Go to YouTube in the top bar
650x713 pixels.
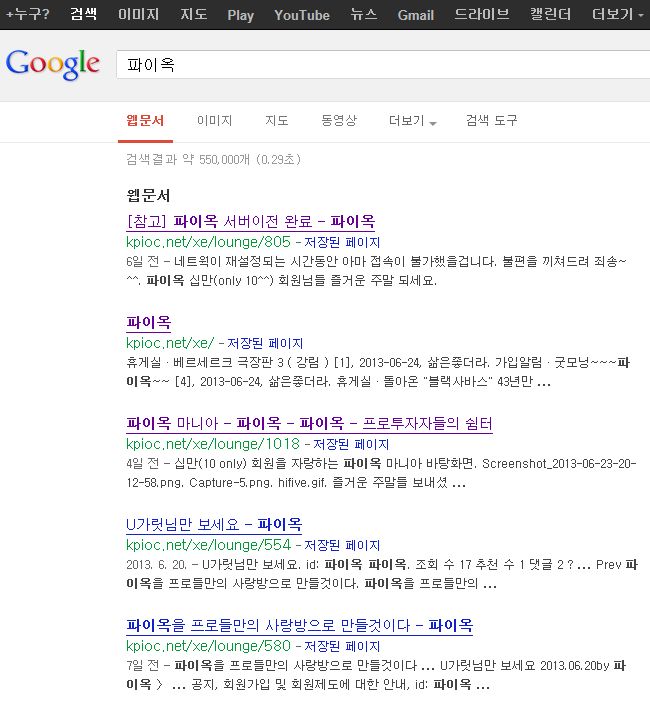tap(302, 15)
